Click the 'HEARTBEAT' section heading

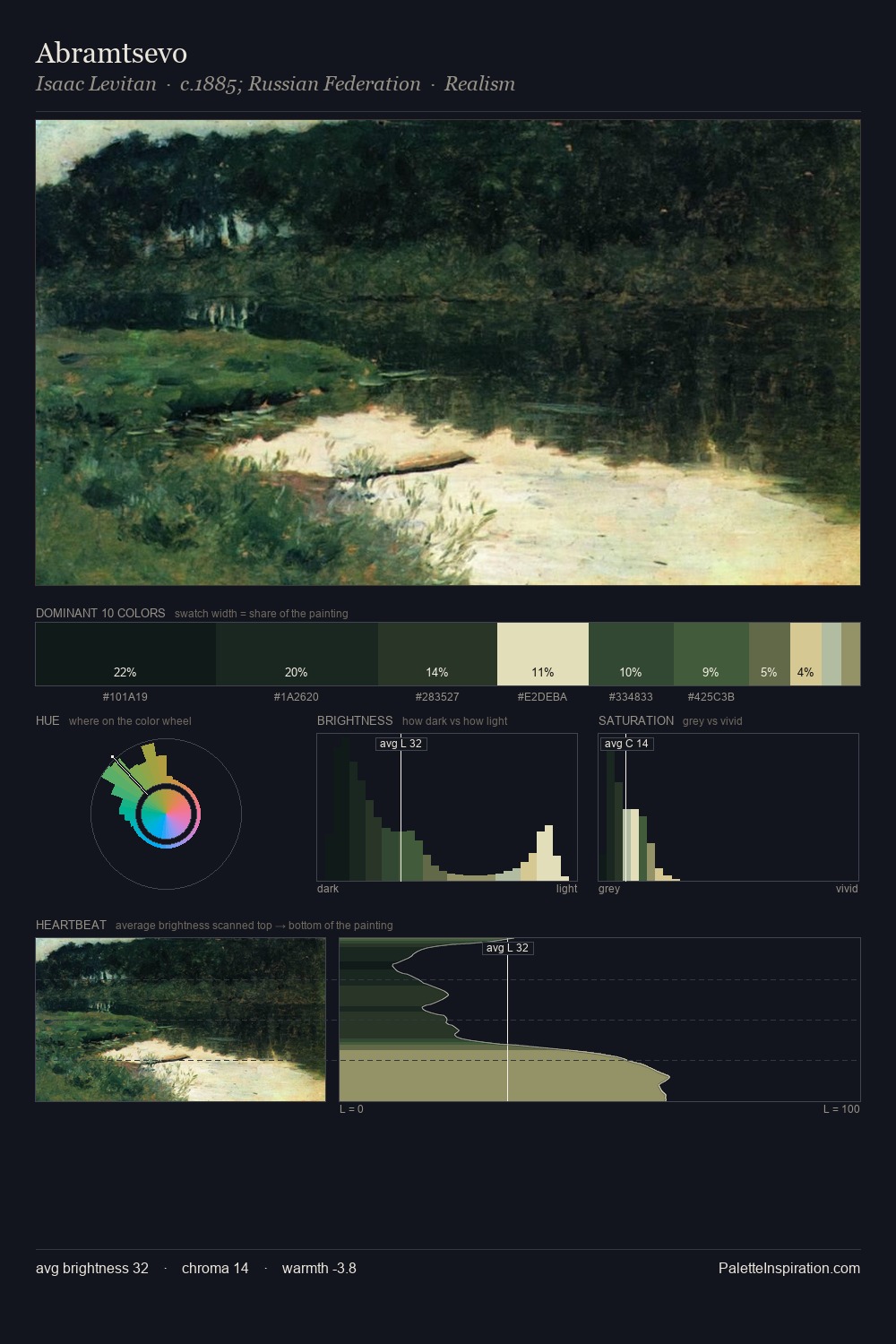click(x=71, y=925)
